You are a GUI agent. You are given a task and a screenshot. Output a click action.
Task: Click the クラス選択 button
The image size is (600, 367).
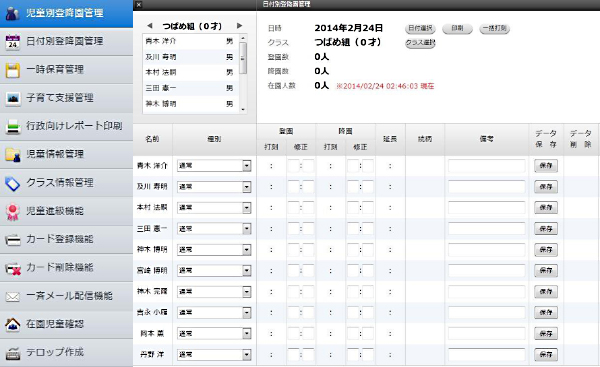pyautogui.click(x=420, y=43)
